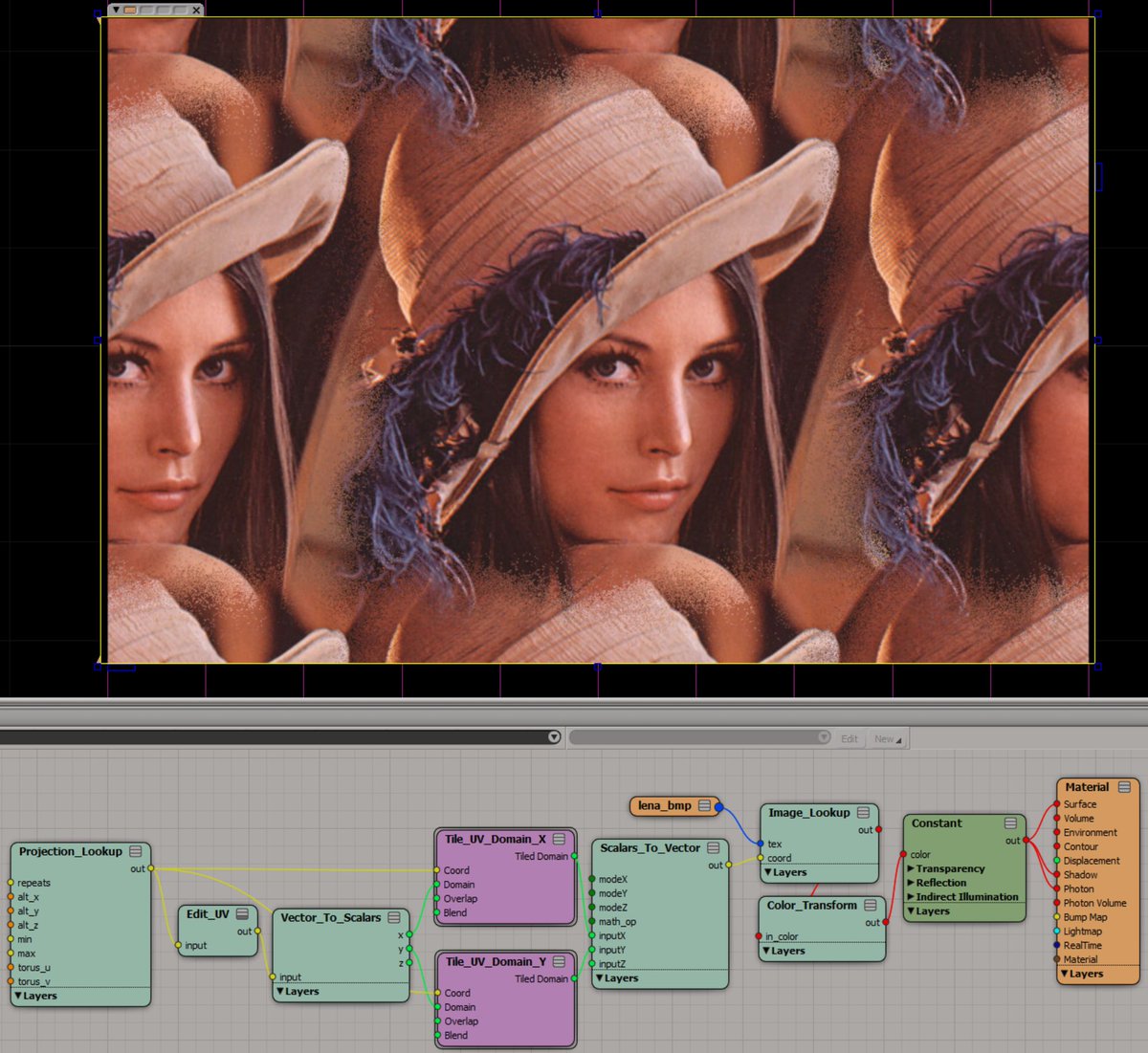Click the in_color port on Color_Transform
This screenshot has width=1148, height=1053.
759,936
